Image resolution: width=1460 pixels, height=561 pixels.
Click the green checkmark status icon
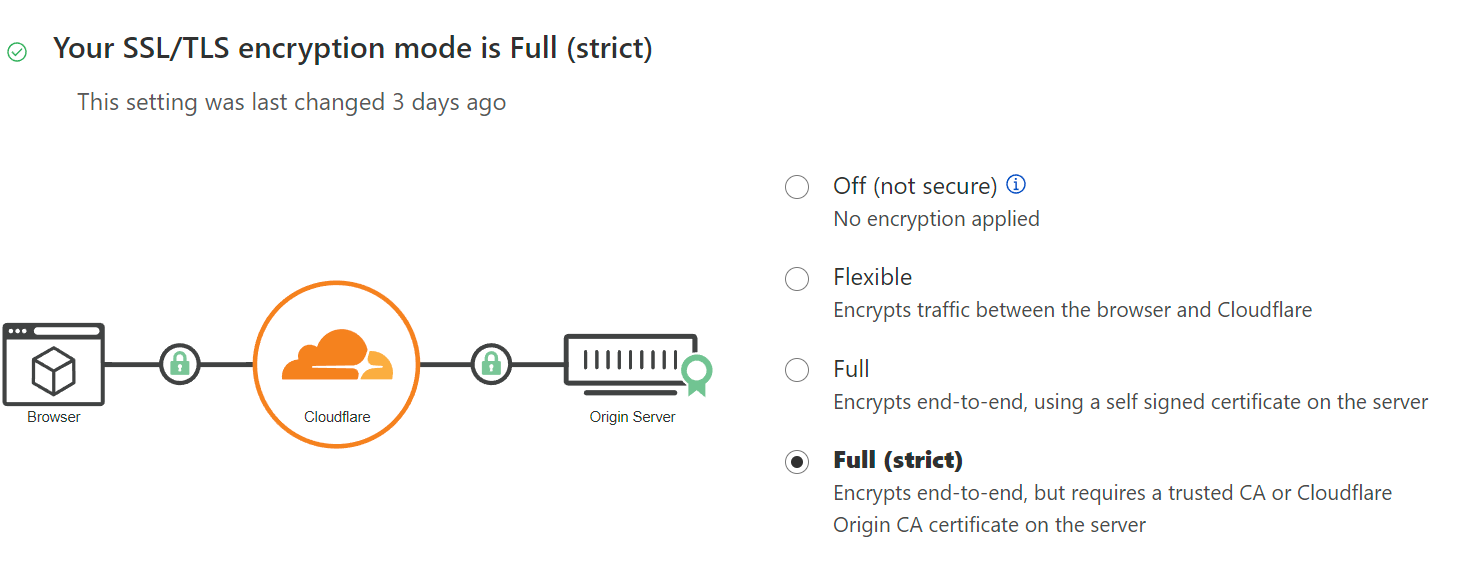[x=17, y=52]
